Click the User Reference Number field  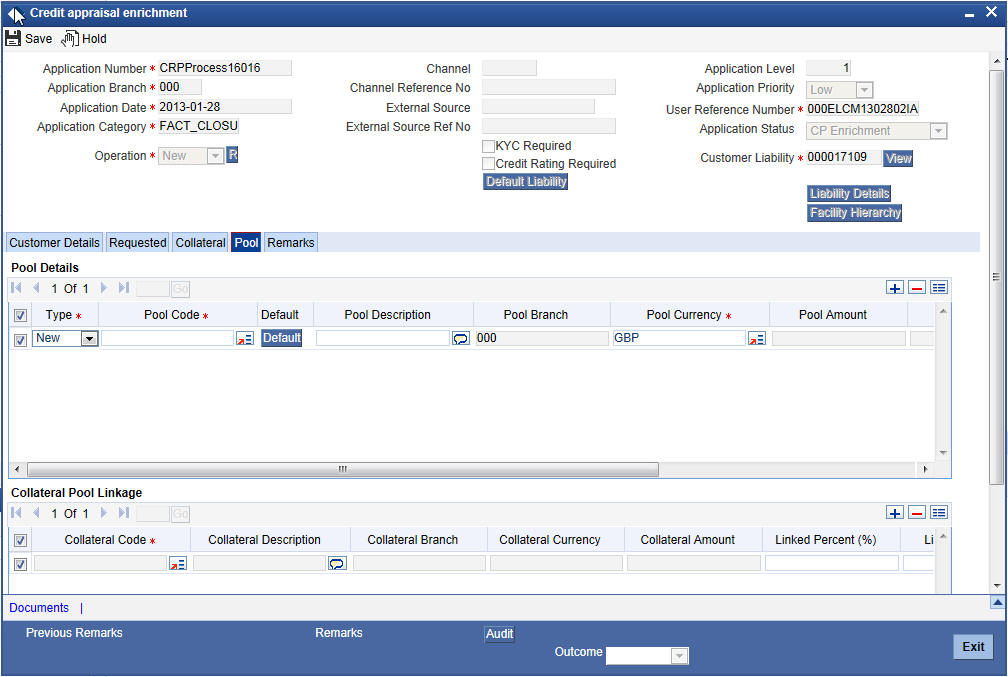click(x=863, y=109)
